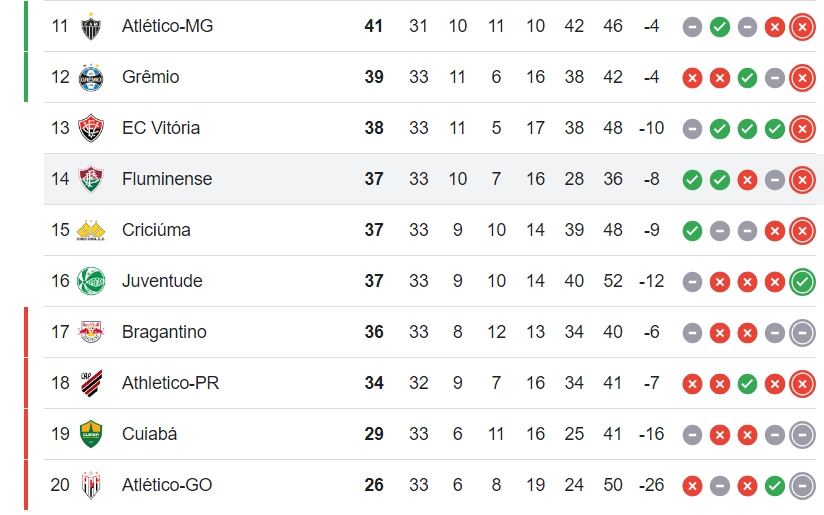
Task: Open the Fluminense team name link
Action: click(x=167, y=179)
